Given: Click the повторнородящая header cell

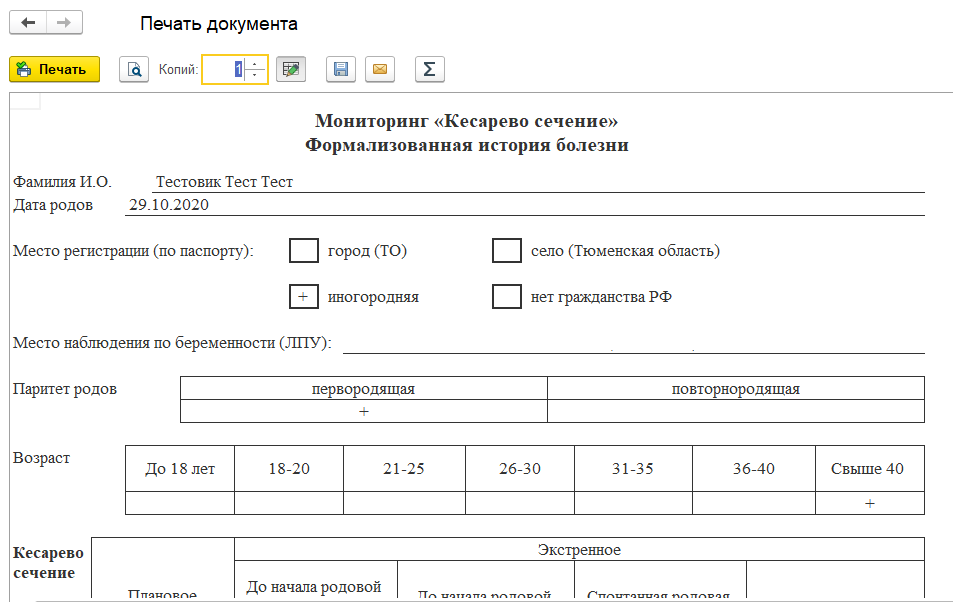Looking at the screenshot, I should (735, 389).
